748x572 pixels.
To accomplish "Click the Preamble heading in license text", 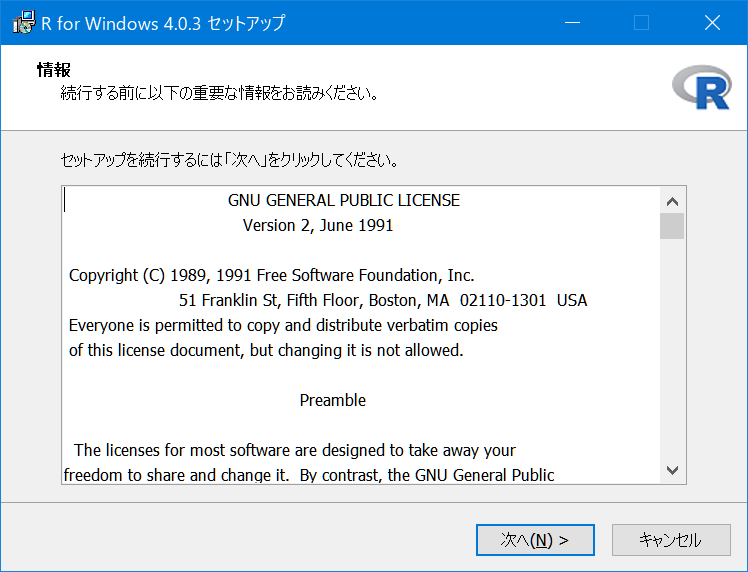I will pos(332,400).
